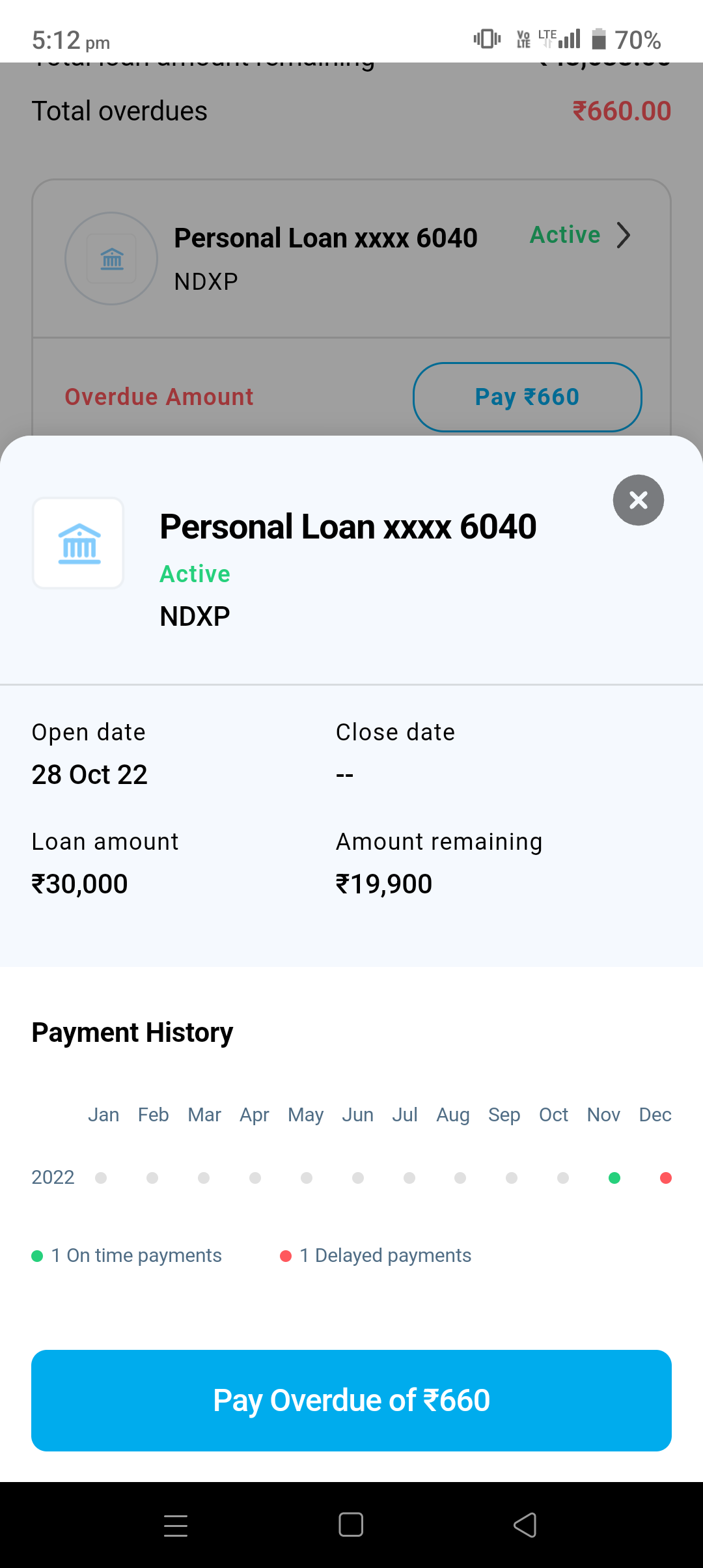Screen dimensions: 703x1568
Task: Tap the bank icon in loan details sheet
Action: (79, 543)
